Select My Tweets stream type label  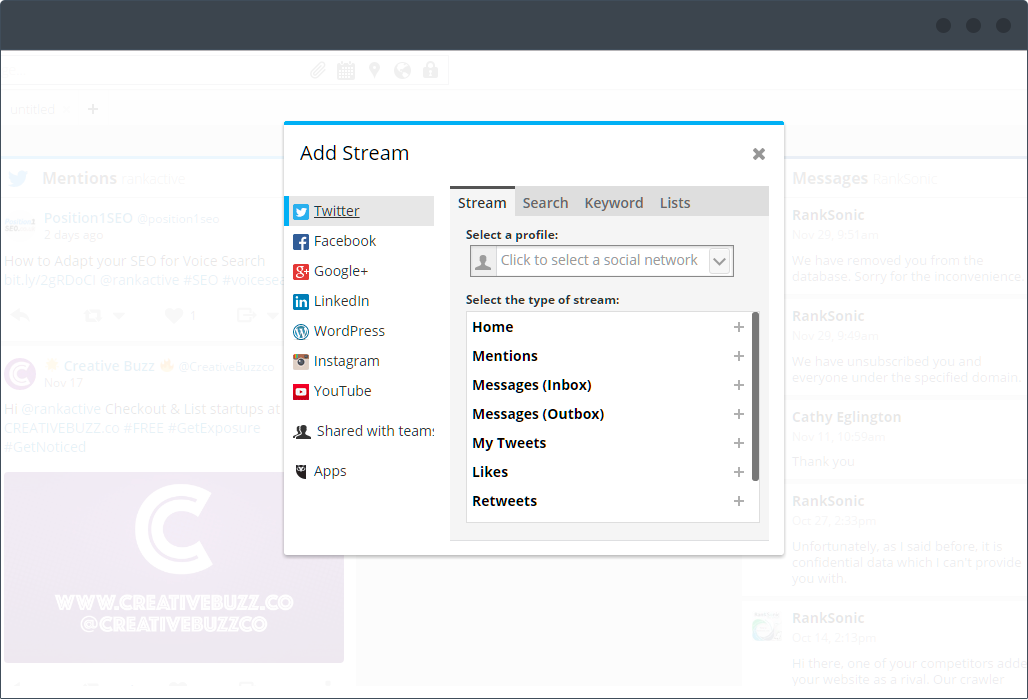click(509, 443)
